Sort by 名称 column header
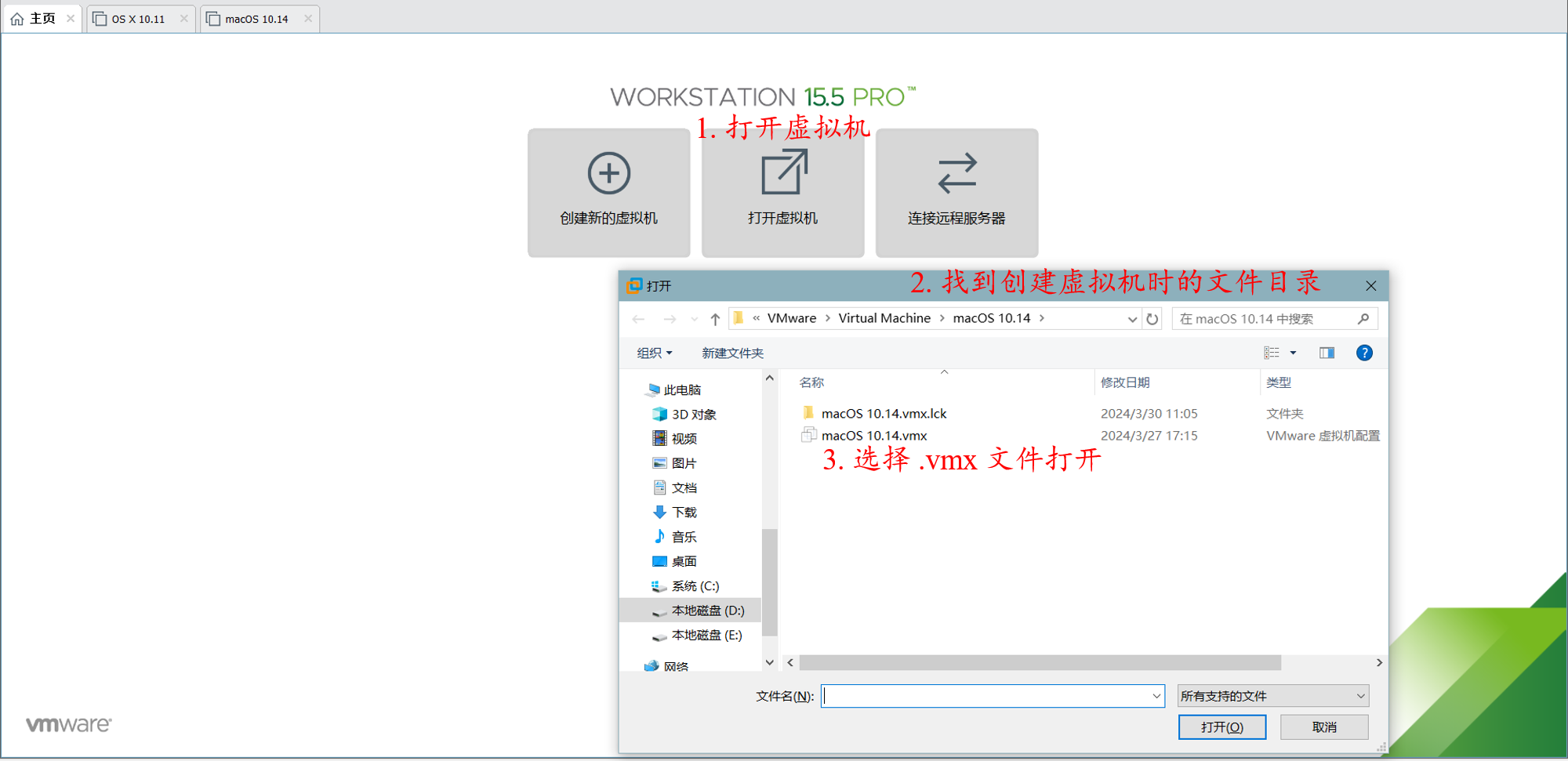 click(811, 382)
